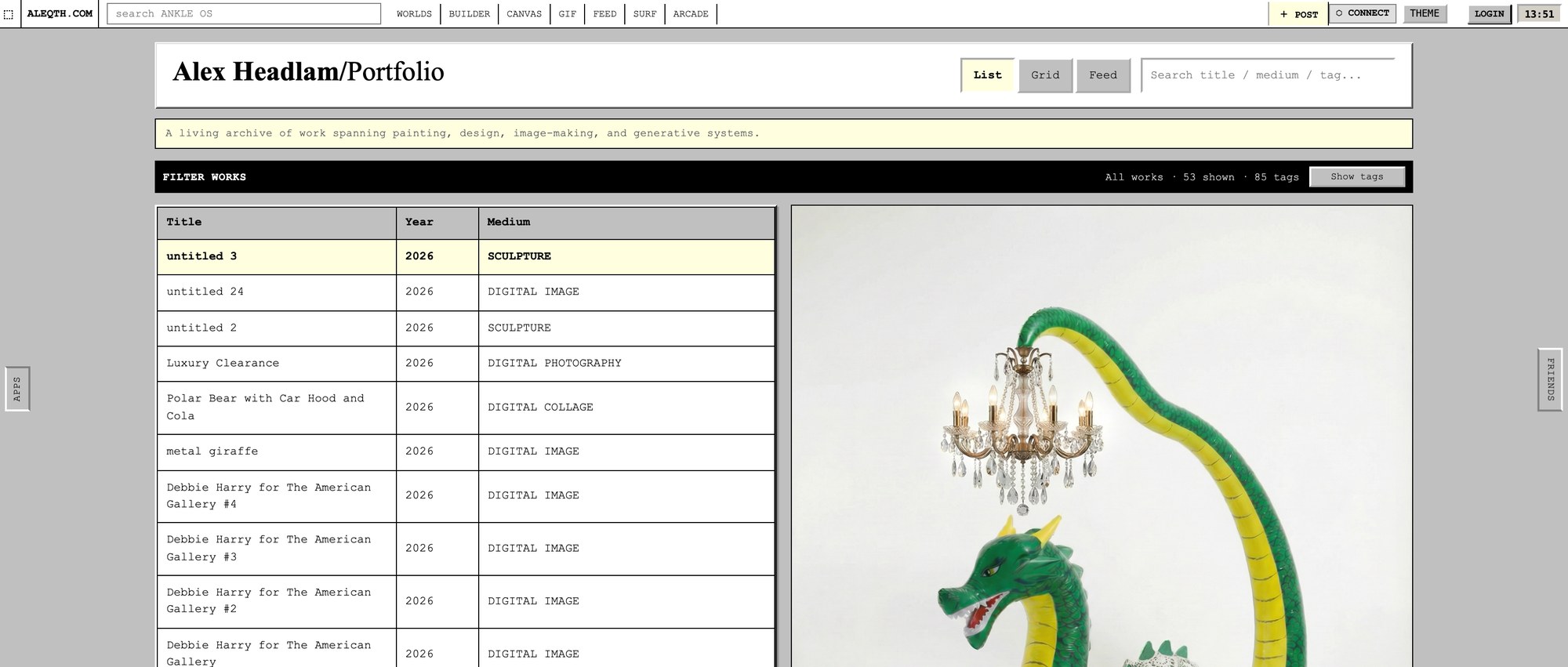This screenshot has height=667, width=1568.
Task: Open the ALEQTH.COM home link
Action: (60, 14)
